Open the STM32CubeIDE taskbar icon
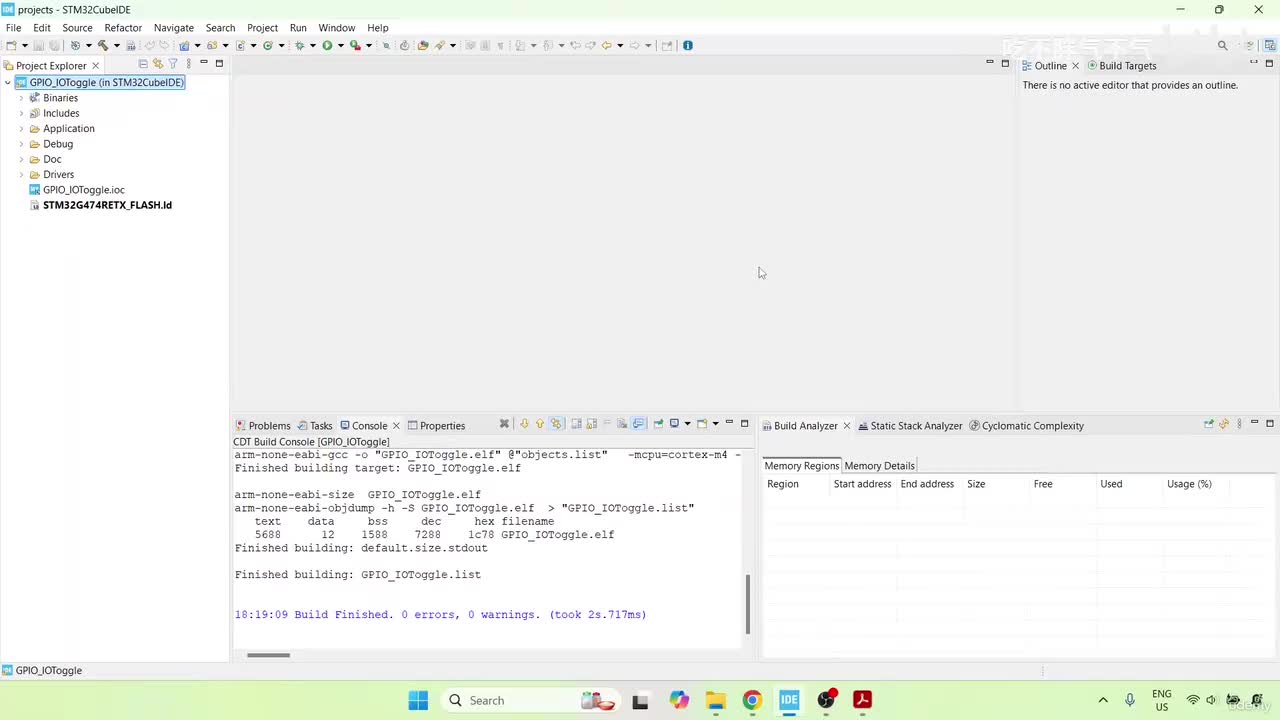This screenshot has width=1280, height=720. tap(789, 700)
